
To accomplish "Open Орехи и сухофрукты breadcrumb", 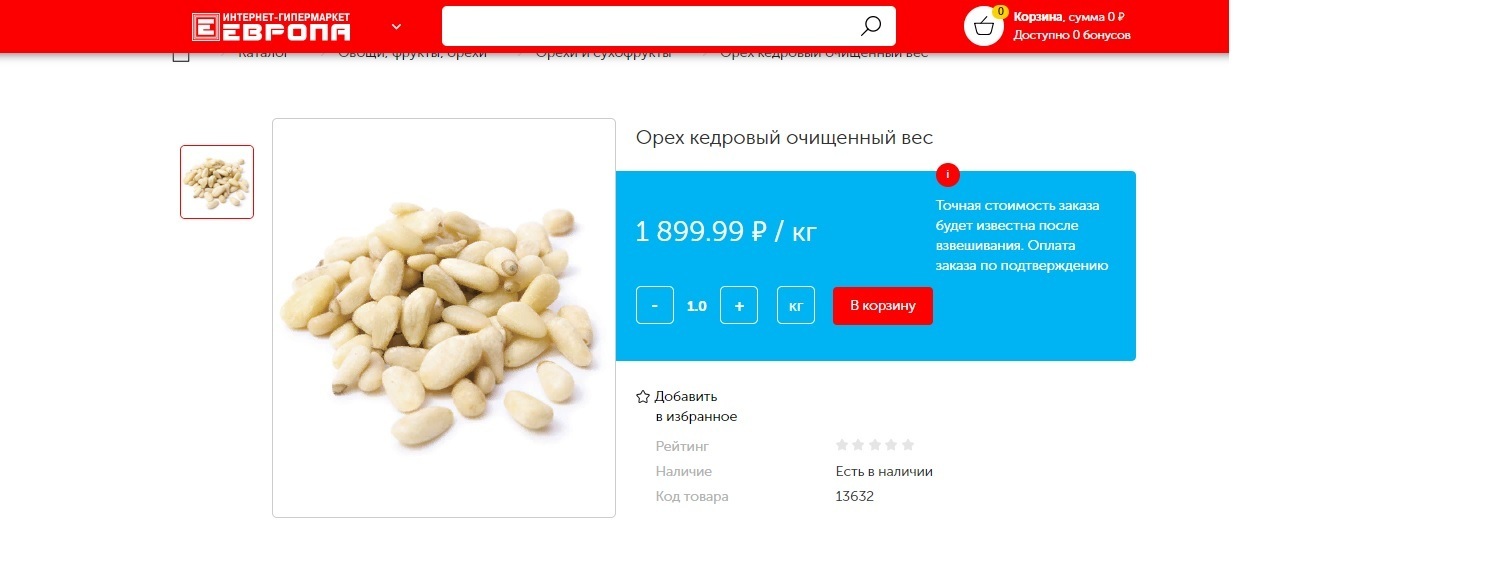I will [603, 53].
